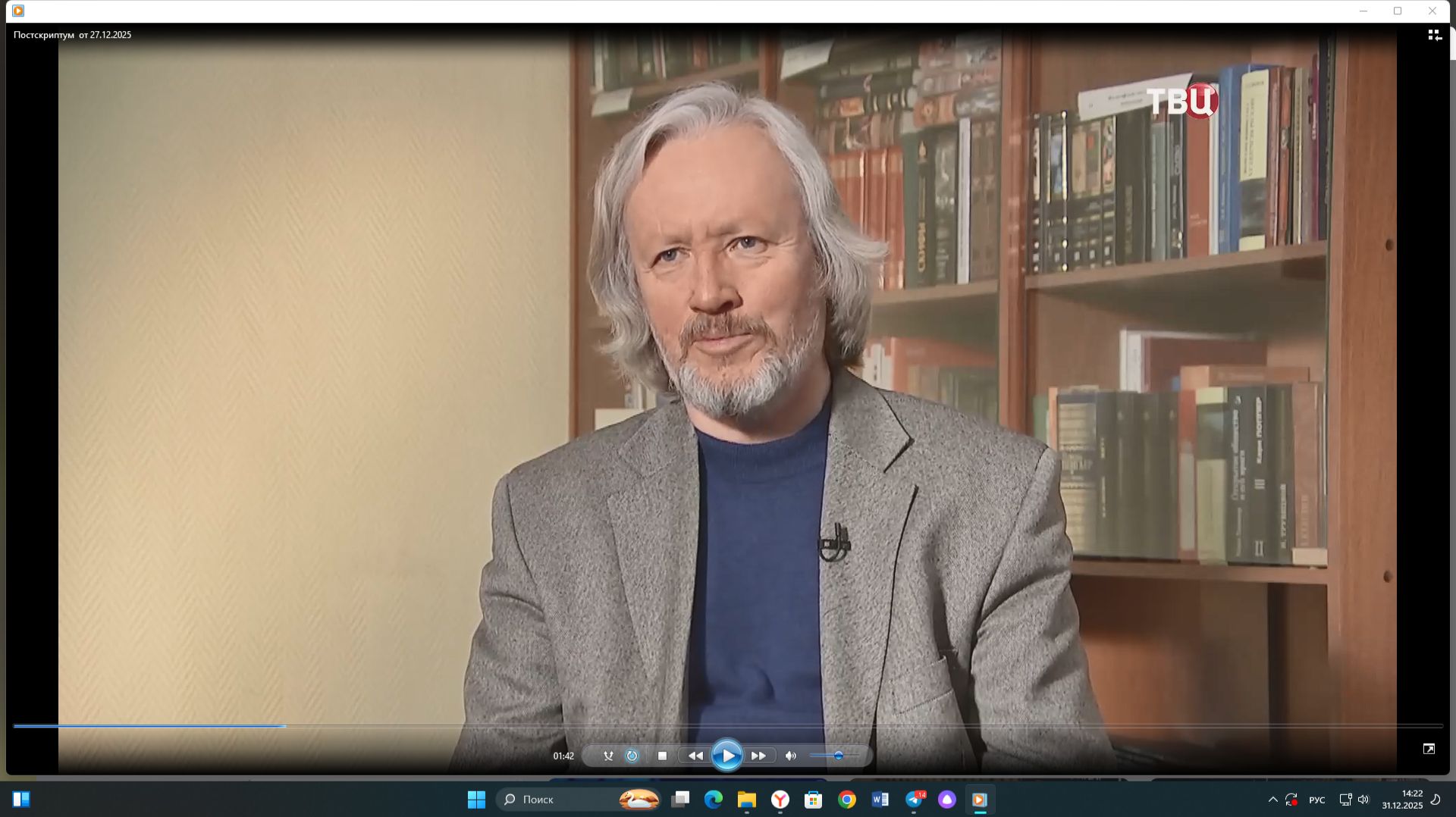Switch the input language 'РУС'
Image resolution: width=1456 pixels, height=817 pixels.
(x=1317, y=800)
